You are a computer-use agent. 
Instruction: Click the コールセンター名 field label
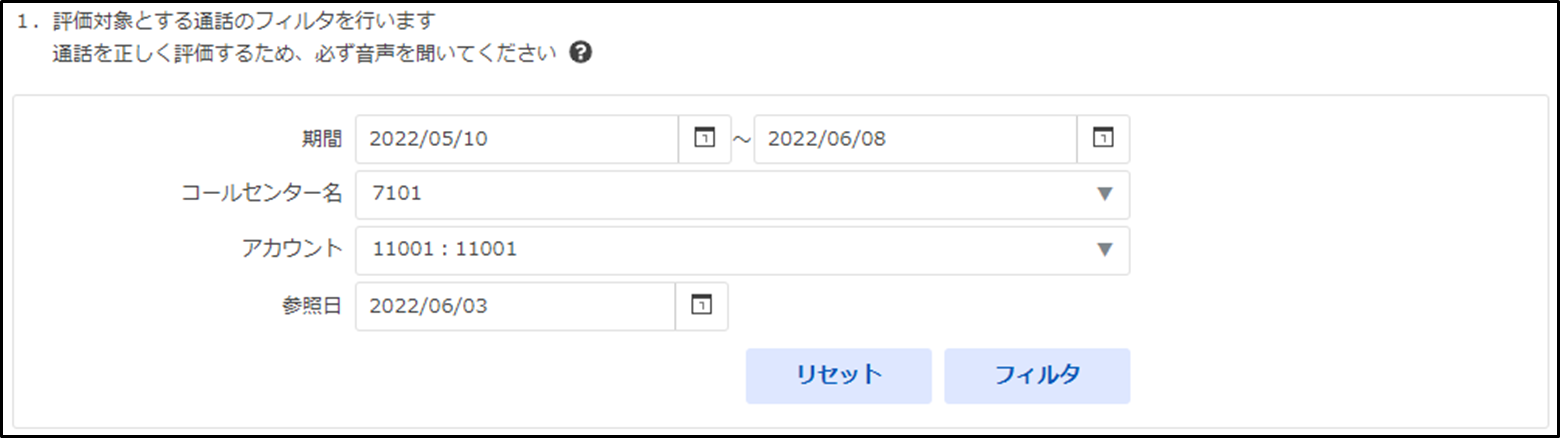click(262, 194)
